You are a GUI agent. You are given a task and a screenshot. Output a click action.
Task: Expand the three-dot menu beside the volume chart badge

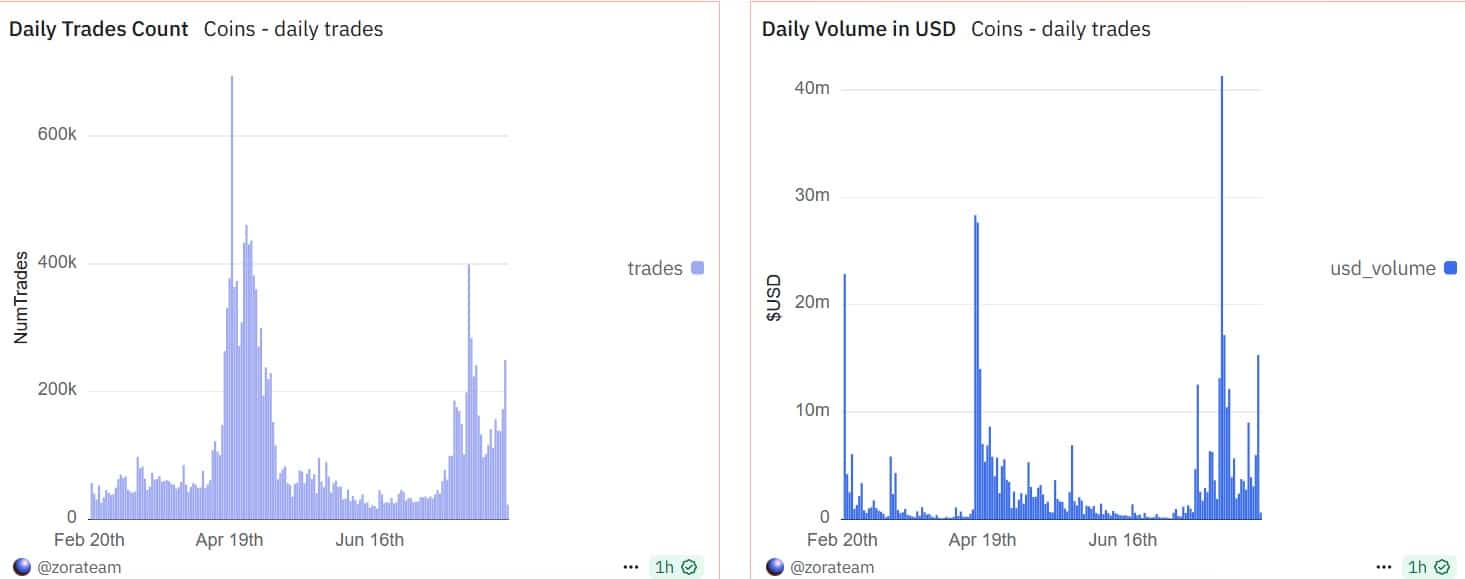[1385, 565]
